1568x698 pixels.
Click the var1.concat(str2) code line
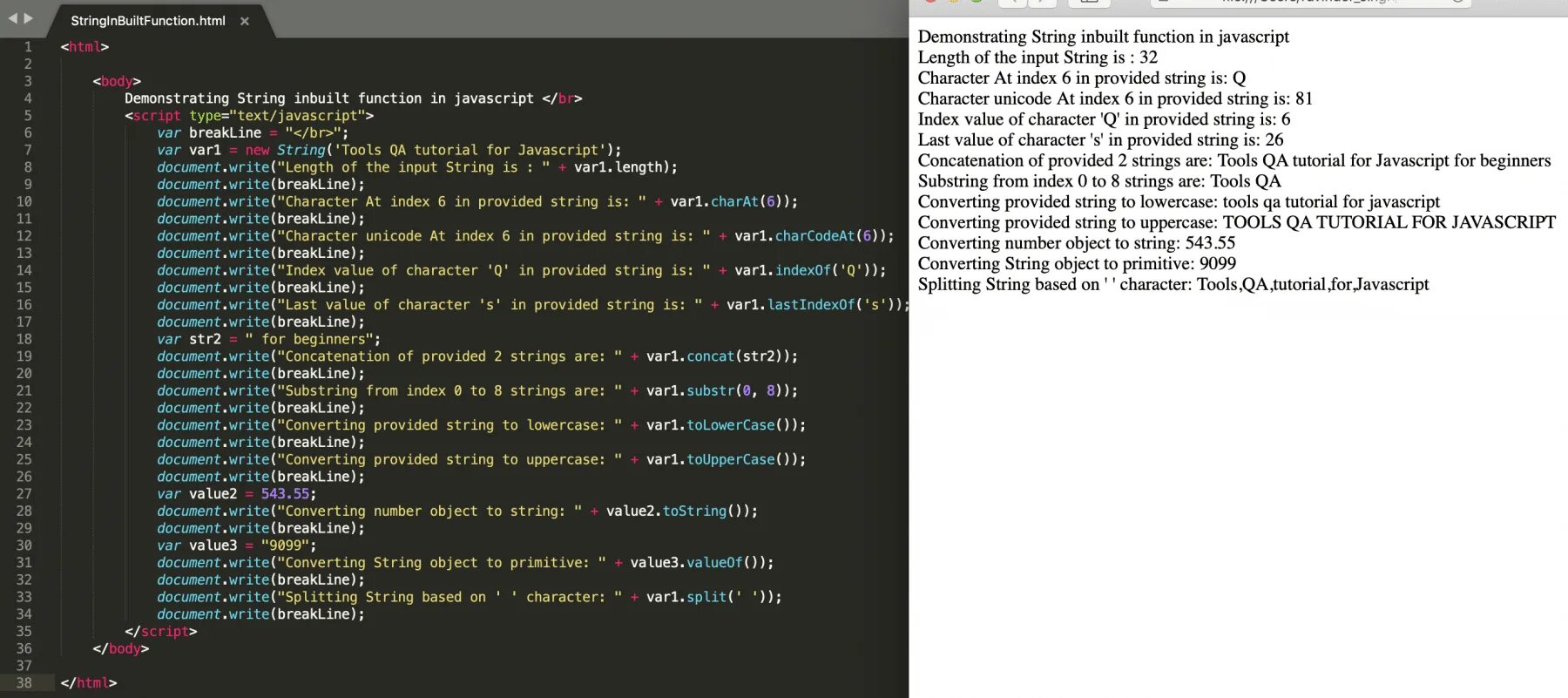477,356
